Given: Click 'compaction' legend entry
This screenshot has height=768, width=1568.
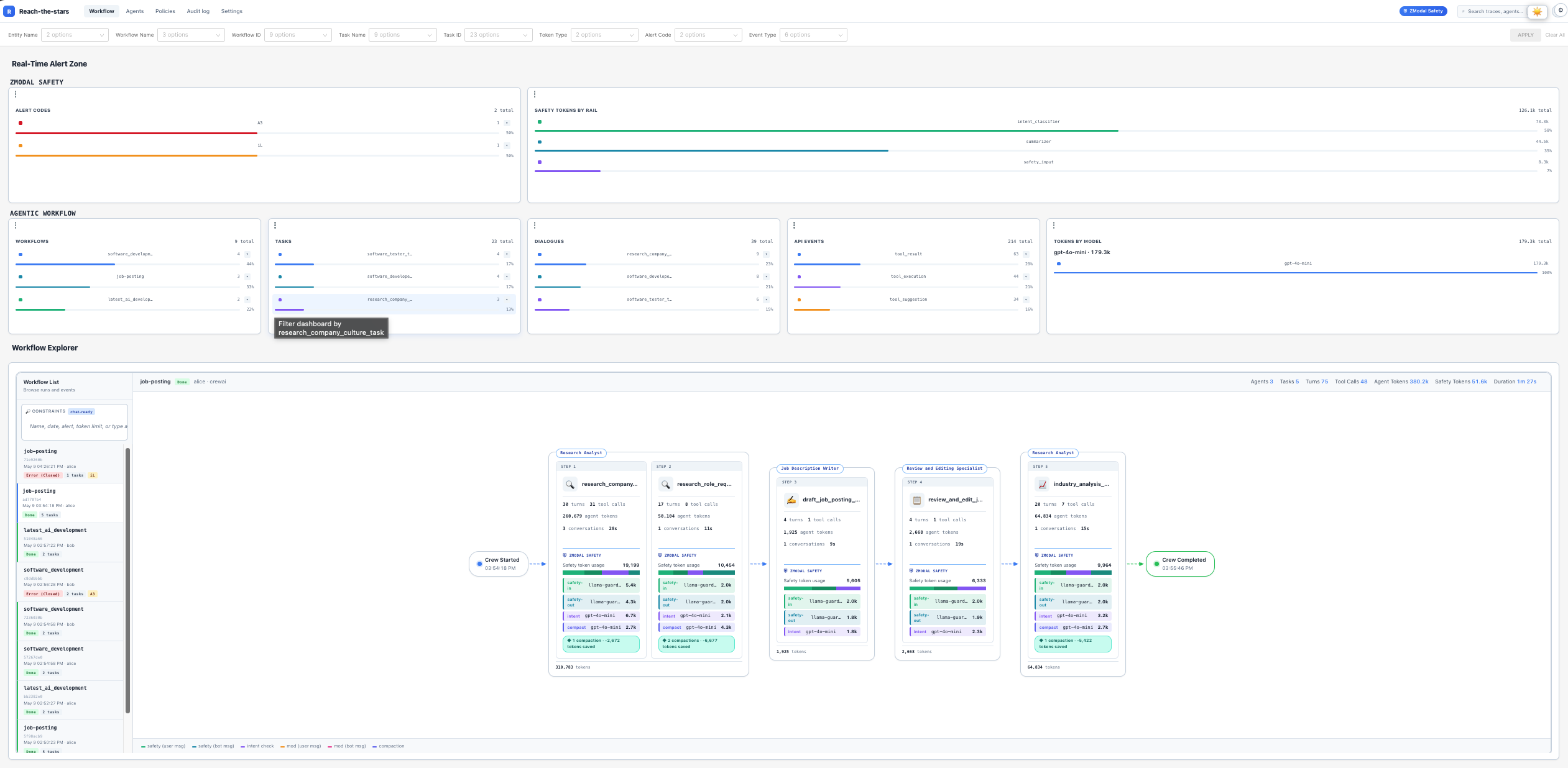Looking at the screenshot, I should (x=388, y=746).
